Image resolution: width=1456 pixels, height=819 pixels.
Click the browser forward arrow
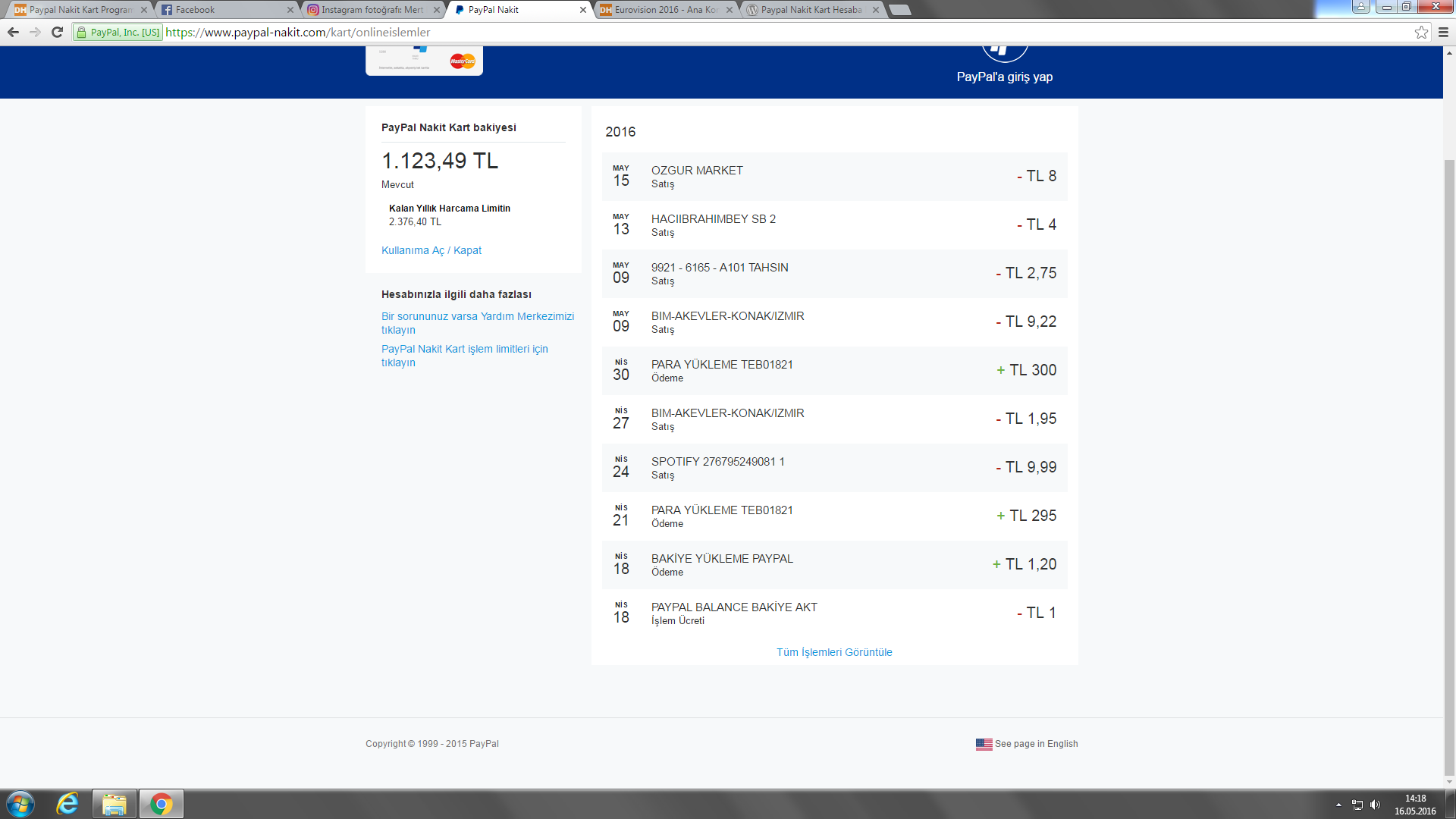pyautogui.click(x=35, y=32)
